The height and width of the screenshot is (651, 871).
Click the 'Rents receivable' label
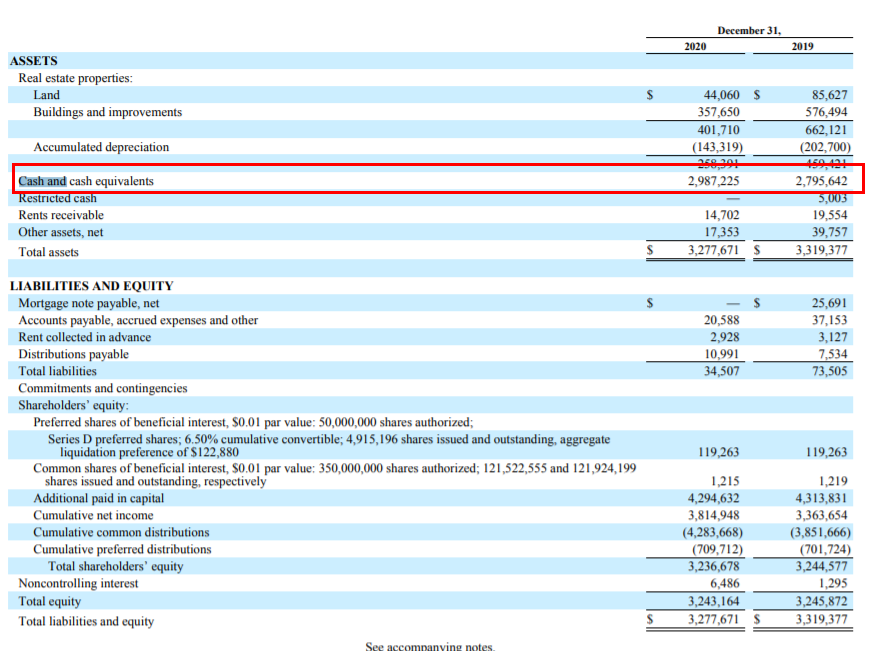pos(61,215)
